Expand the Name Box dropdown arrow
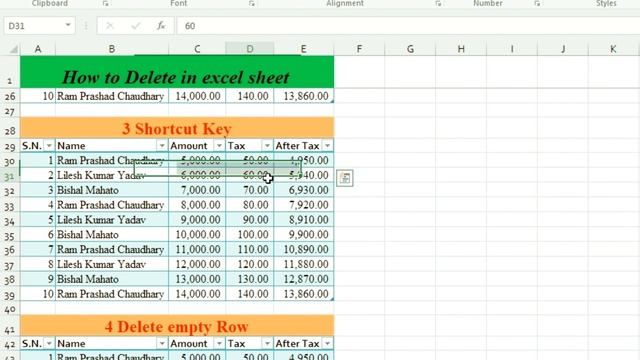The height and width of the screenshot is (360, 640). point(68,26)
